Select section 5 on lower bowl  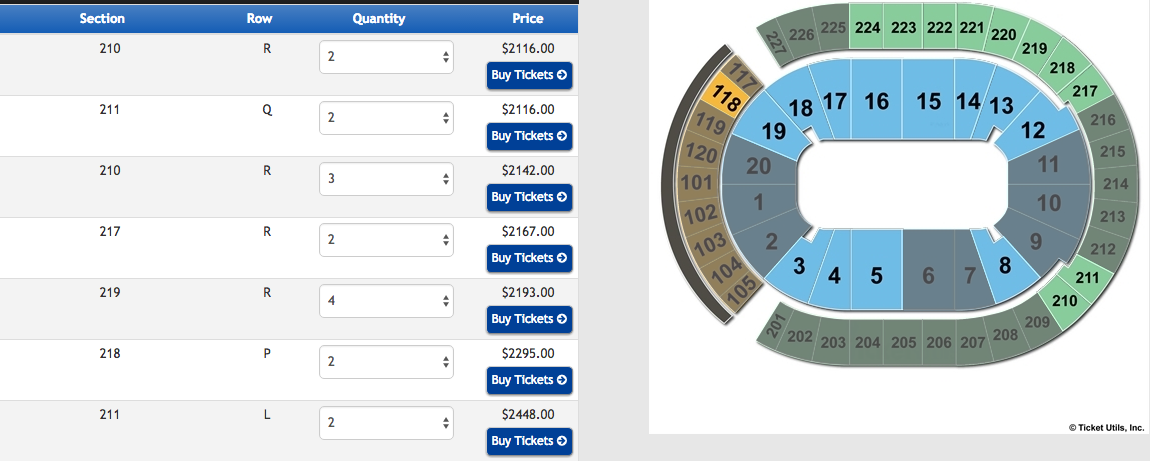876,276
